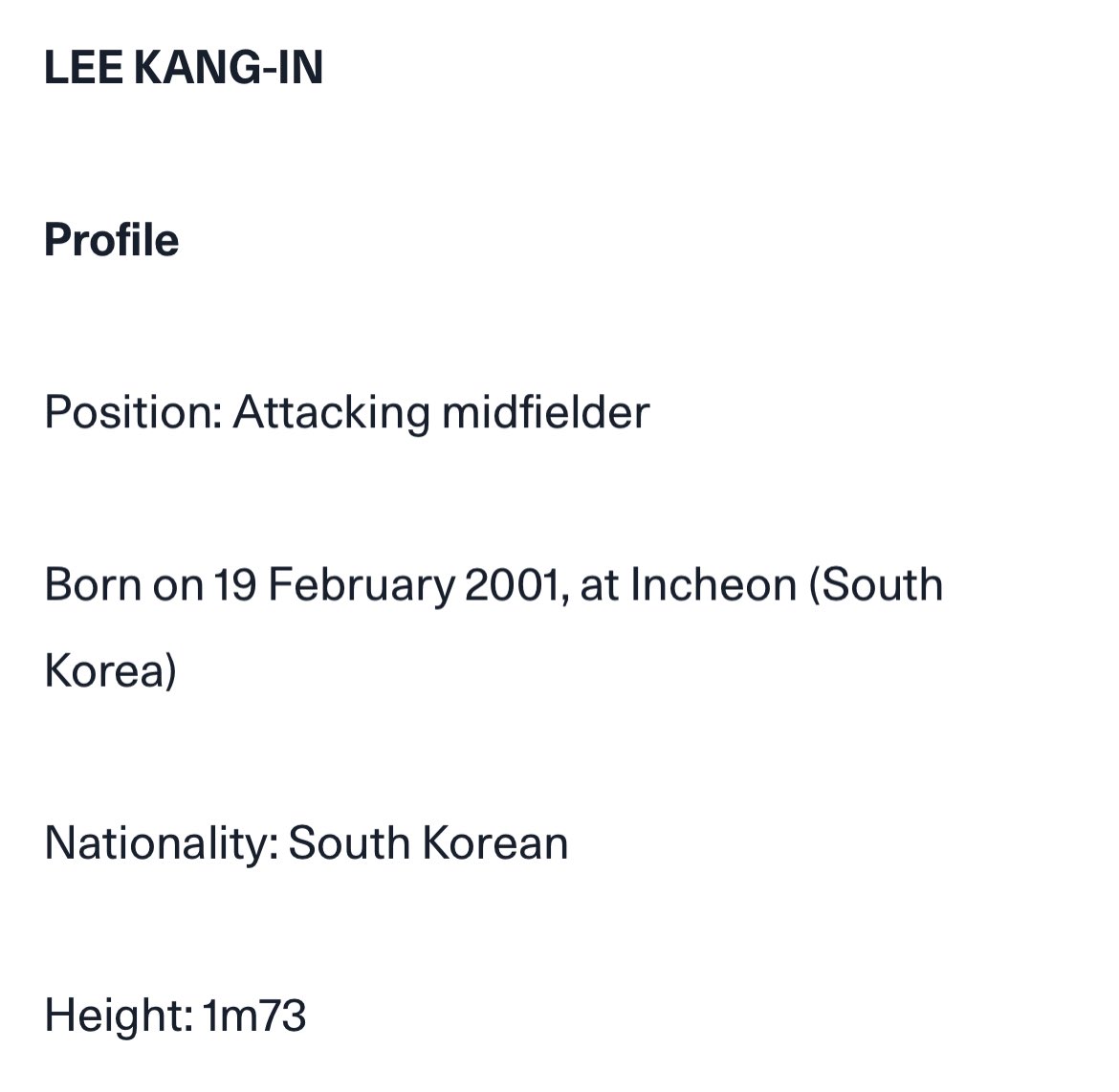Click the height value '1m73'
1119x1092 pixels.
click(x=254, y=1016)
